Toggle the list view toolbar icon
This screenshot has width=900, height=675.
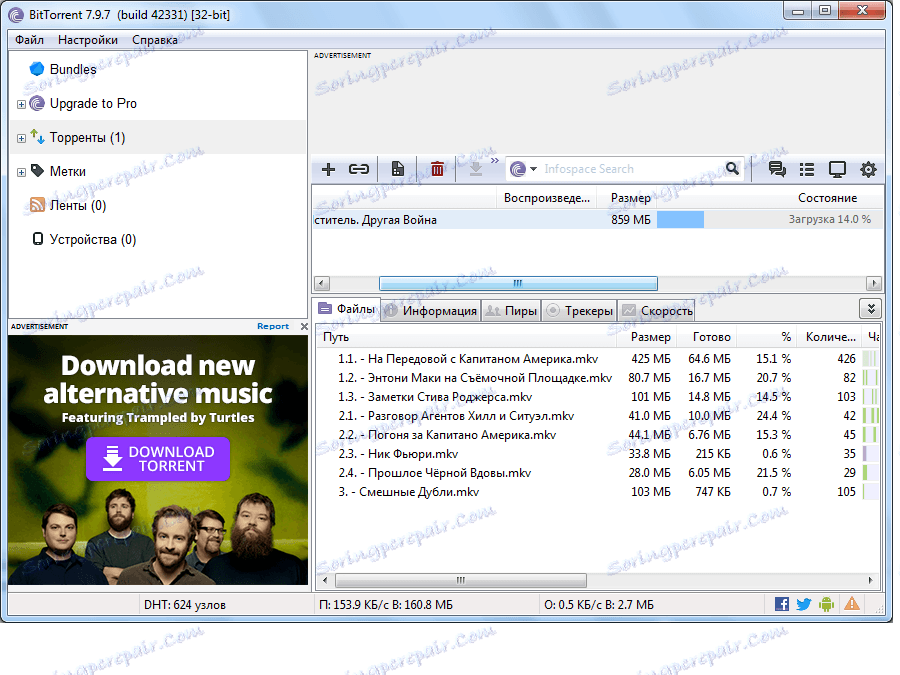click(807, 169)
